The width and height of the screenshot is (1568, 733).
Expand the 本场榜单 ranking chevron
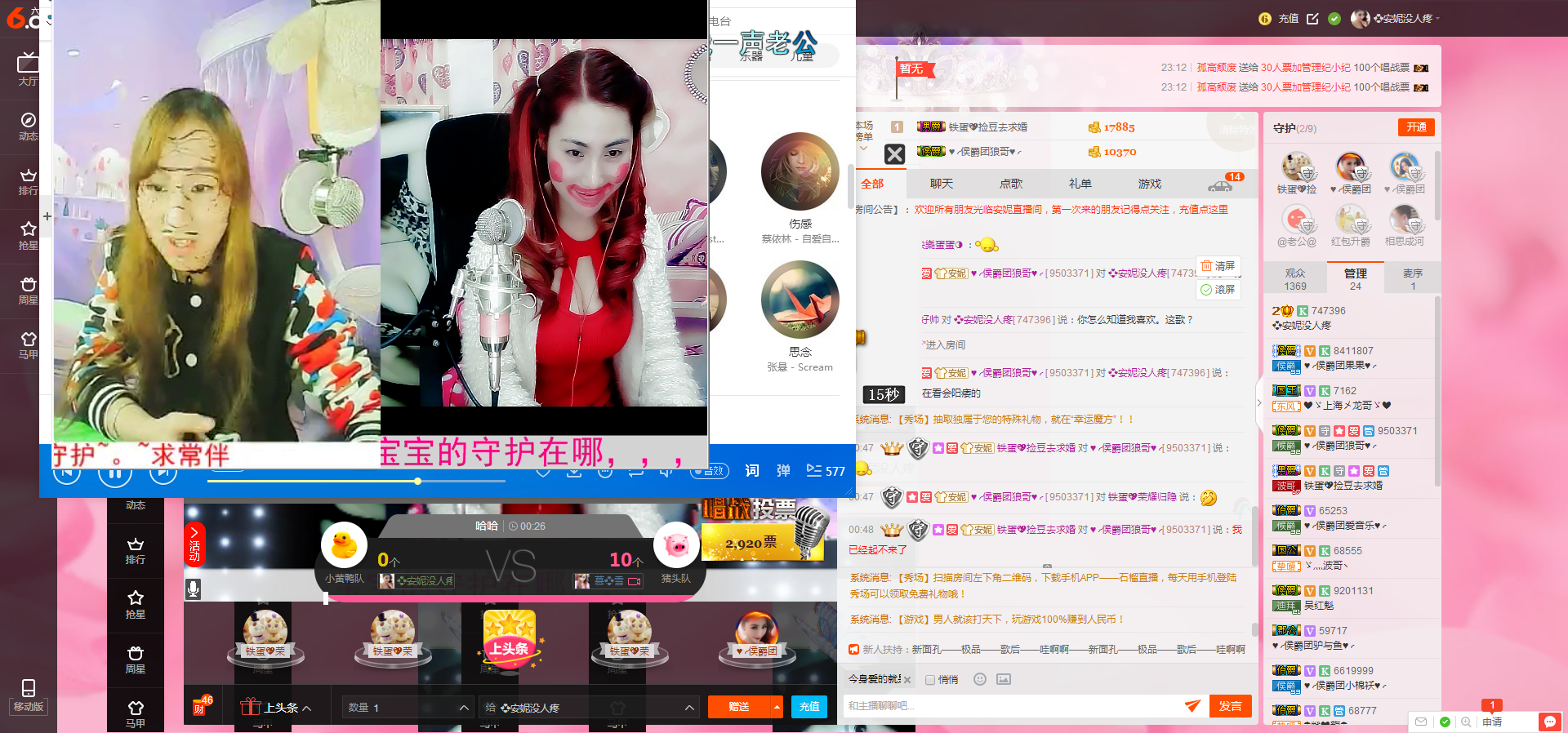coord(863,149)
